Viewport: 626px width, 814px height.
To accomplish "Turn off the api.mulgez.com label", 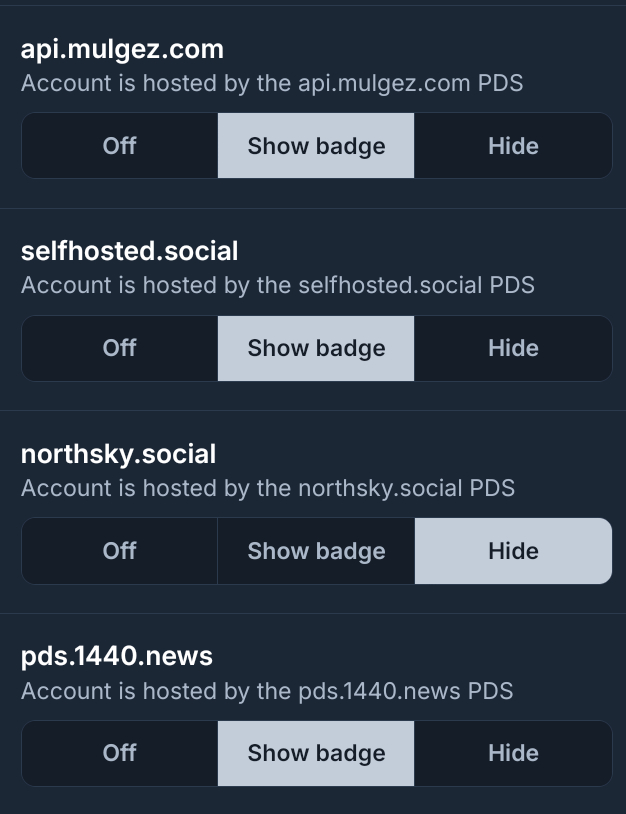I will click(119, 146).
